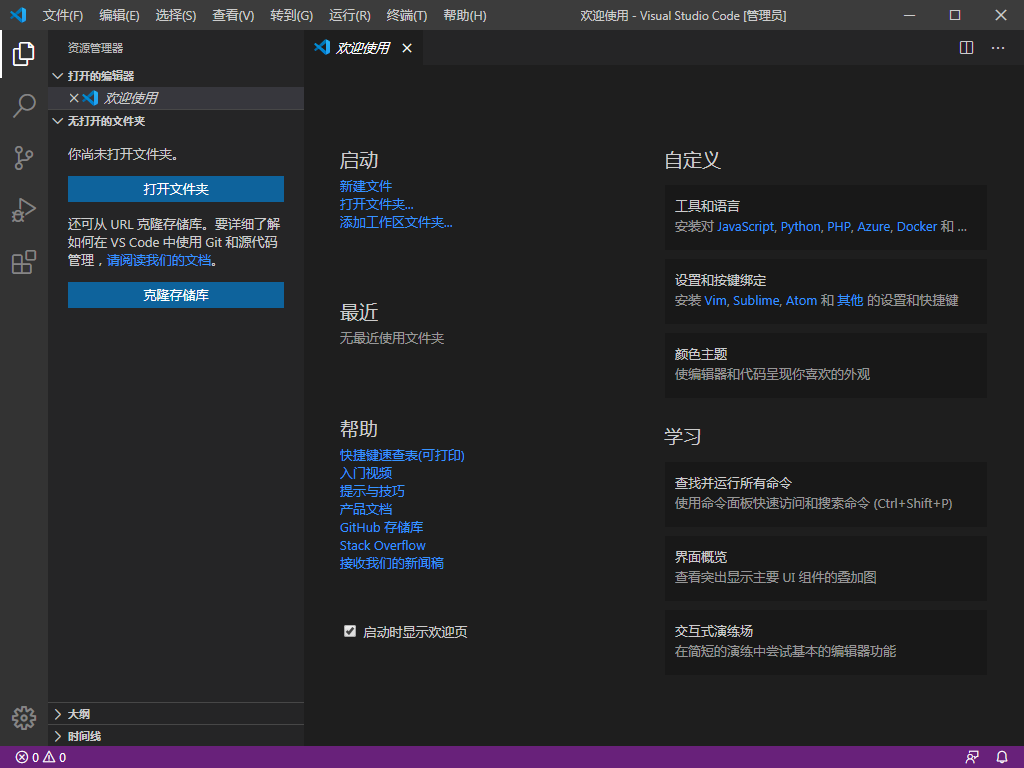Open the Extensions view
The height and width of the screenshot is (768, 1024).
pos(23,262)
